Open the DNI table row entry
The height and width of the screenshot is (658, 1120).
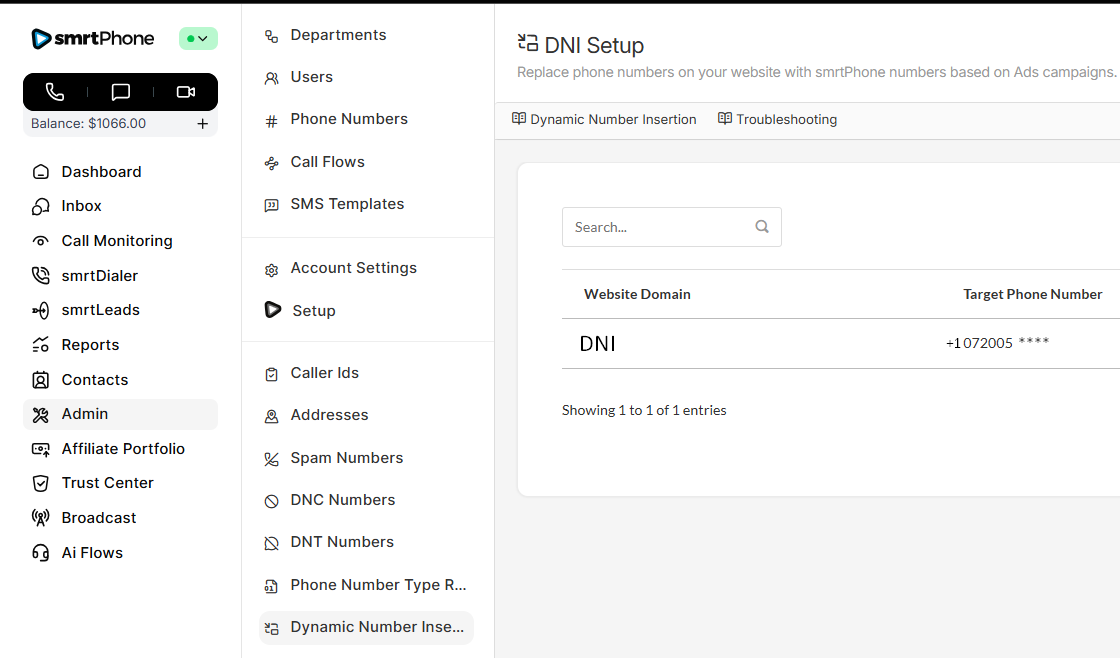point(598,344)
